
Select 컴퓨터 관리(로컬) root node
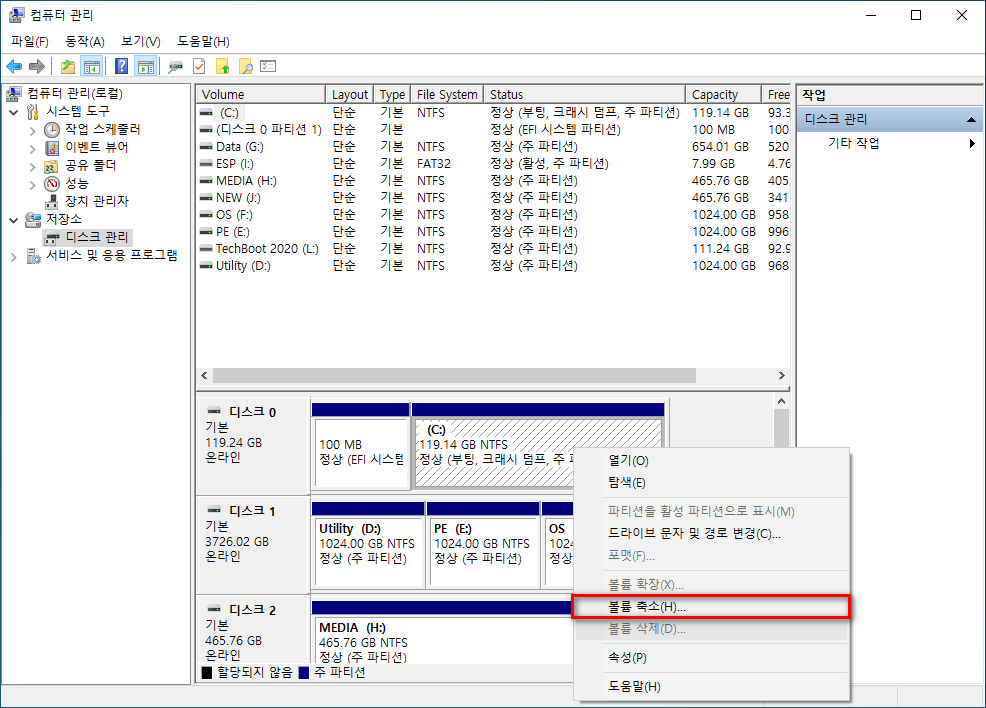[x=75, y=94]
